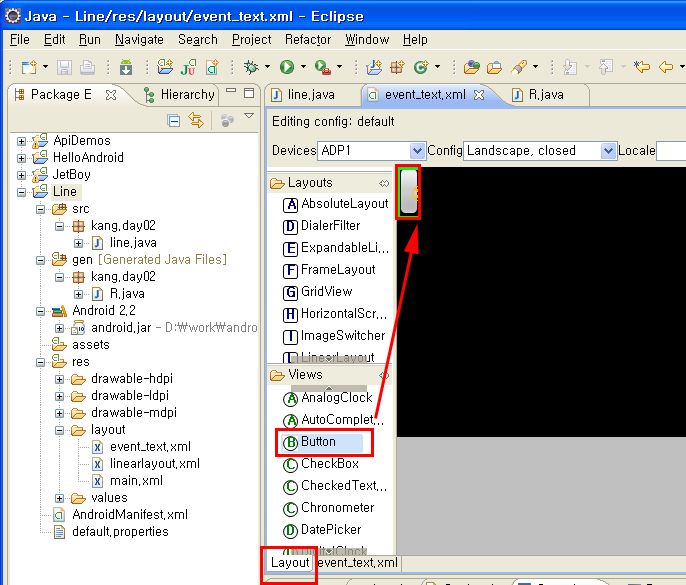Select FrameLayout in Layouts palette
This screenshot has width=686, height=585.
tap(329, 270)
